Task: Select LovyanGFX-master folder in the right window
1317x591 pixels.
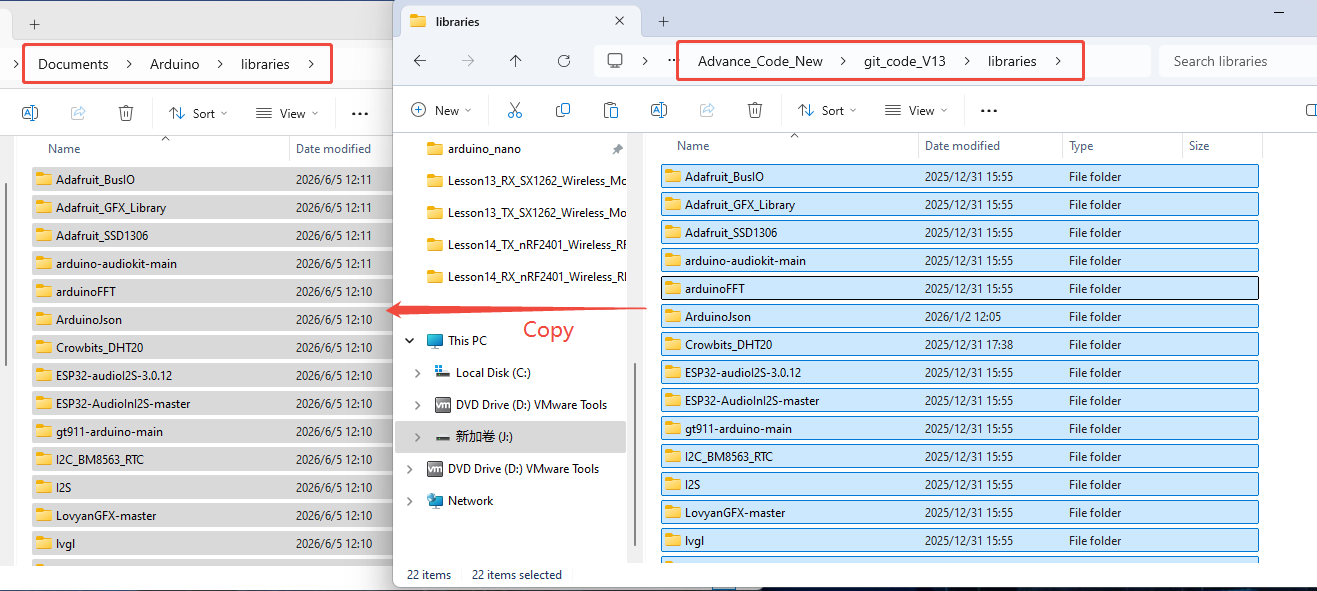Action: click(960, 513)
